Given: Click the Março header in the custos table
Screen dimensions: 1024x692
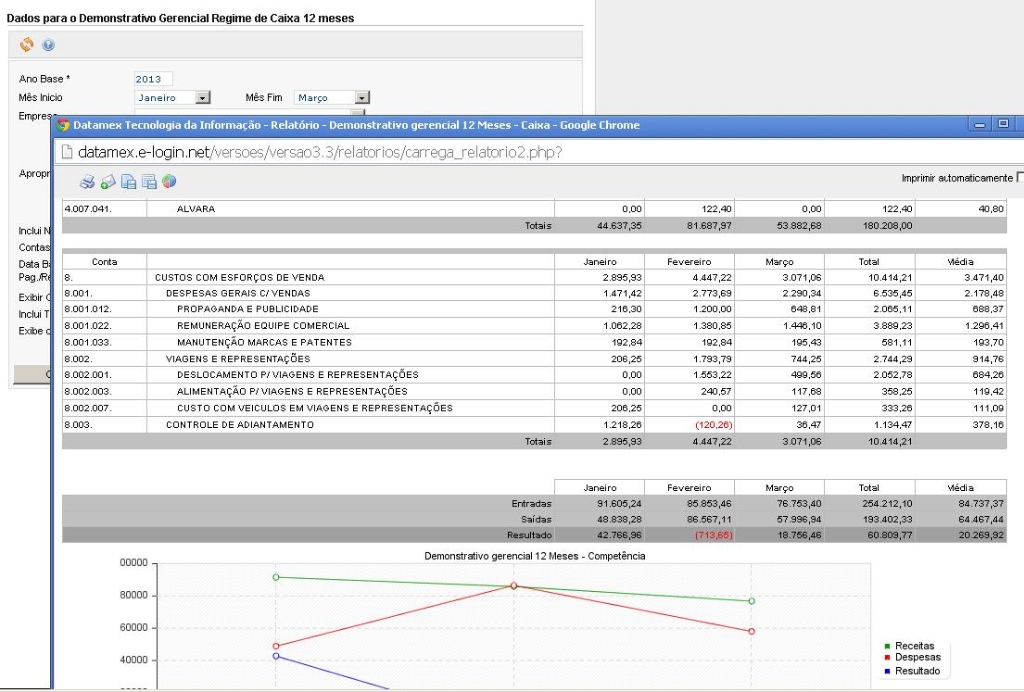Looking at the screenshot, I should pyautogui.click(x=779, y=261).
